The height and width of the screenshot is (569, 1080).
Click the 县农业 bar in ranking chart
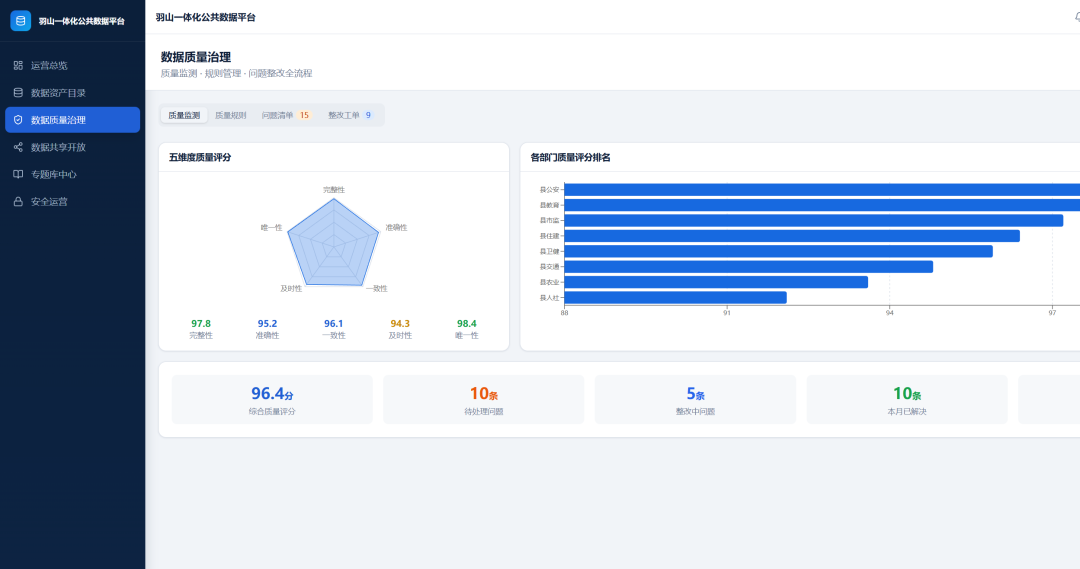click(716, 282)
